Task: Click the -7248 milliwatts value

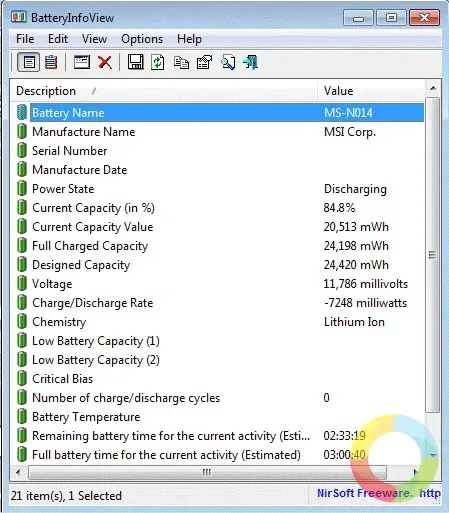Action: (365, 303)
